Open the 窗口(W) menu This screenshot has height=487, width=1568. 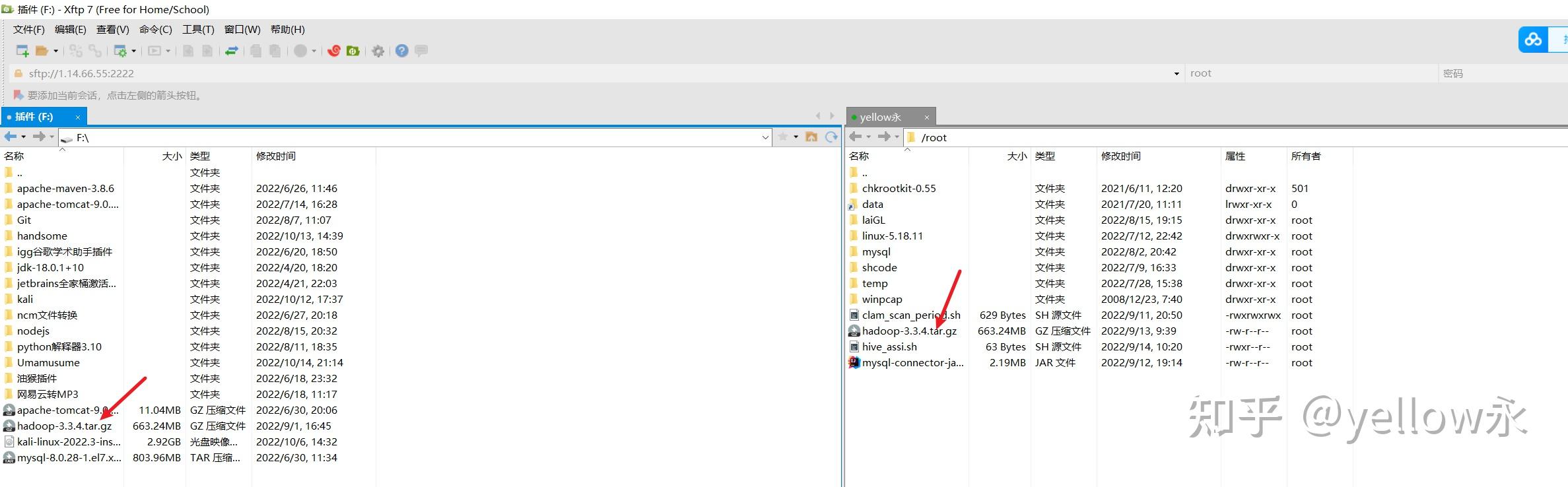[x=242, y=29]
